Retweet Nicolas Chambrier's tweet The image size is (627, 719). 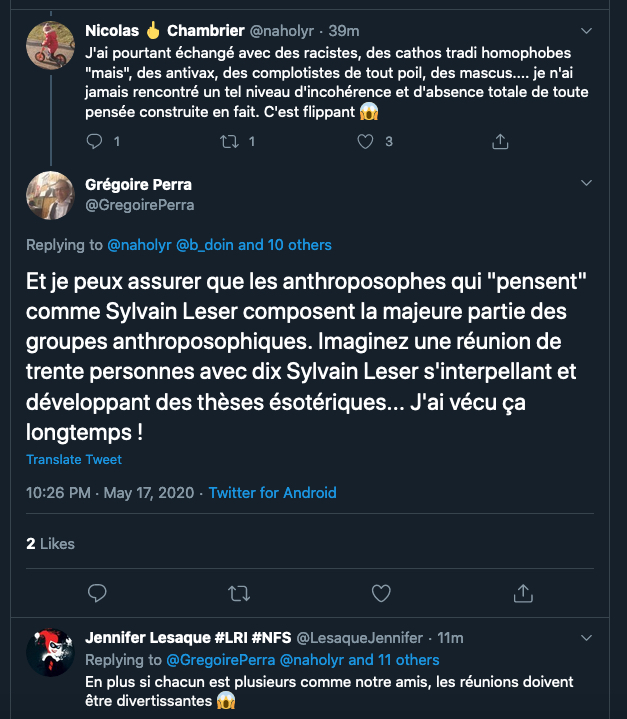pos(231,142)
